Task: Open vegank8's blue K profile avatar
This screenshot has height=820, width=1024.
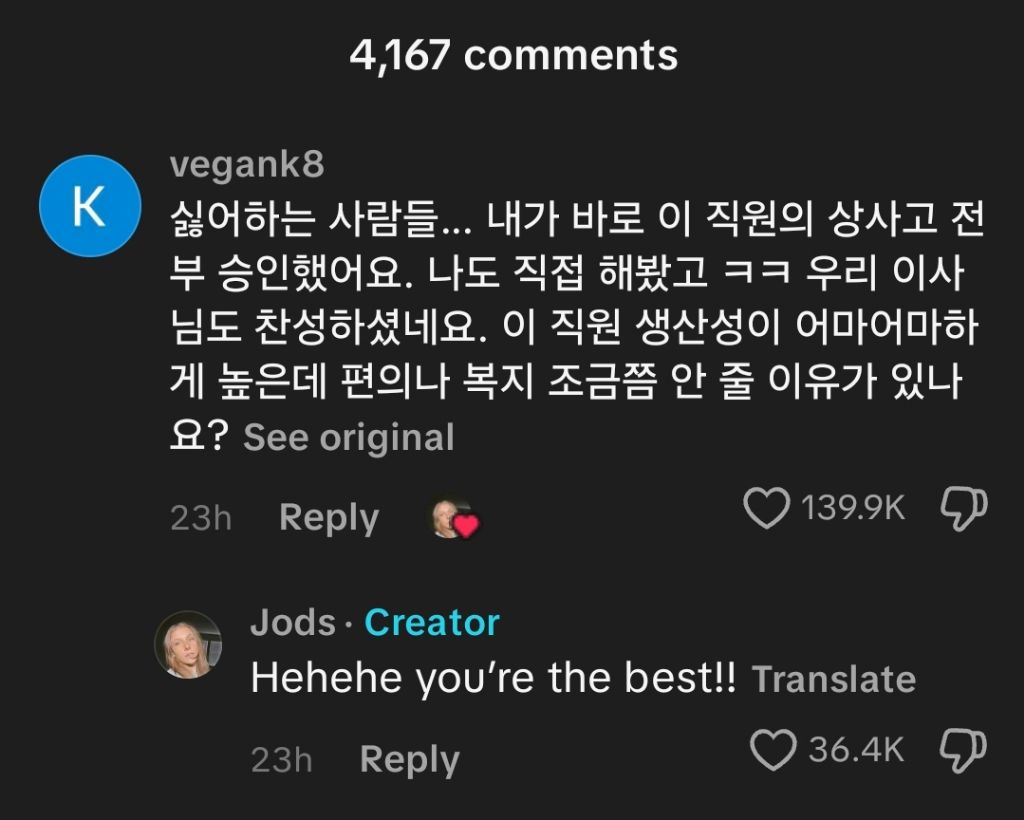Action: pyautogui.click(x=89, y=206)
